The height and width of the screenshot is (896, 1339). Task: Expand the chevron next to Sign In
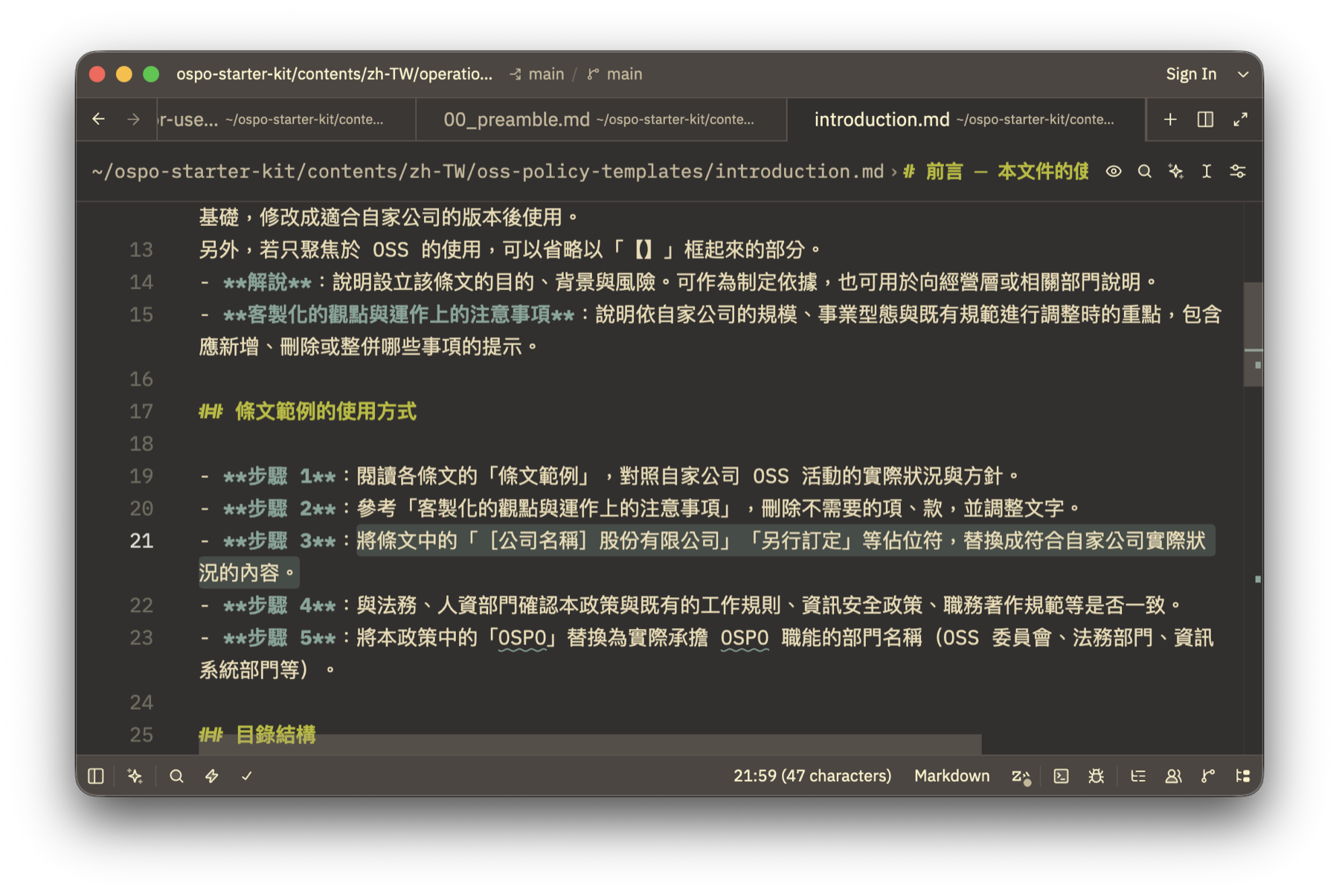tap(1242, 74)
